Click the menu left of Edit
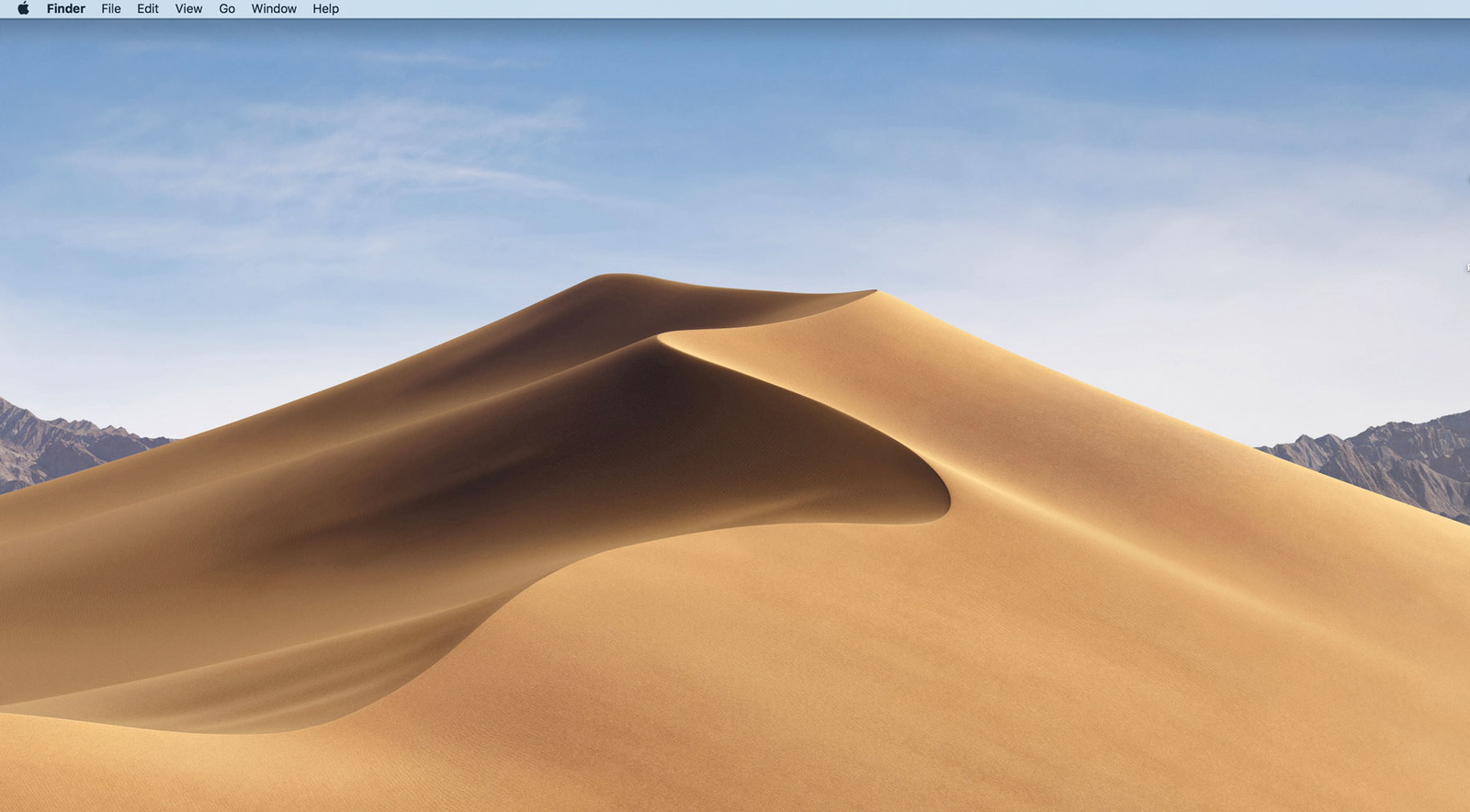Viewport: 1470px width, 812px height. click(x=111, y=8)
